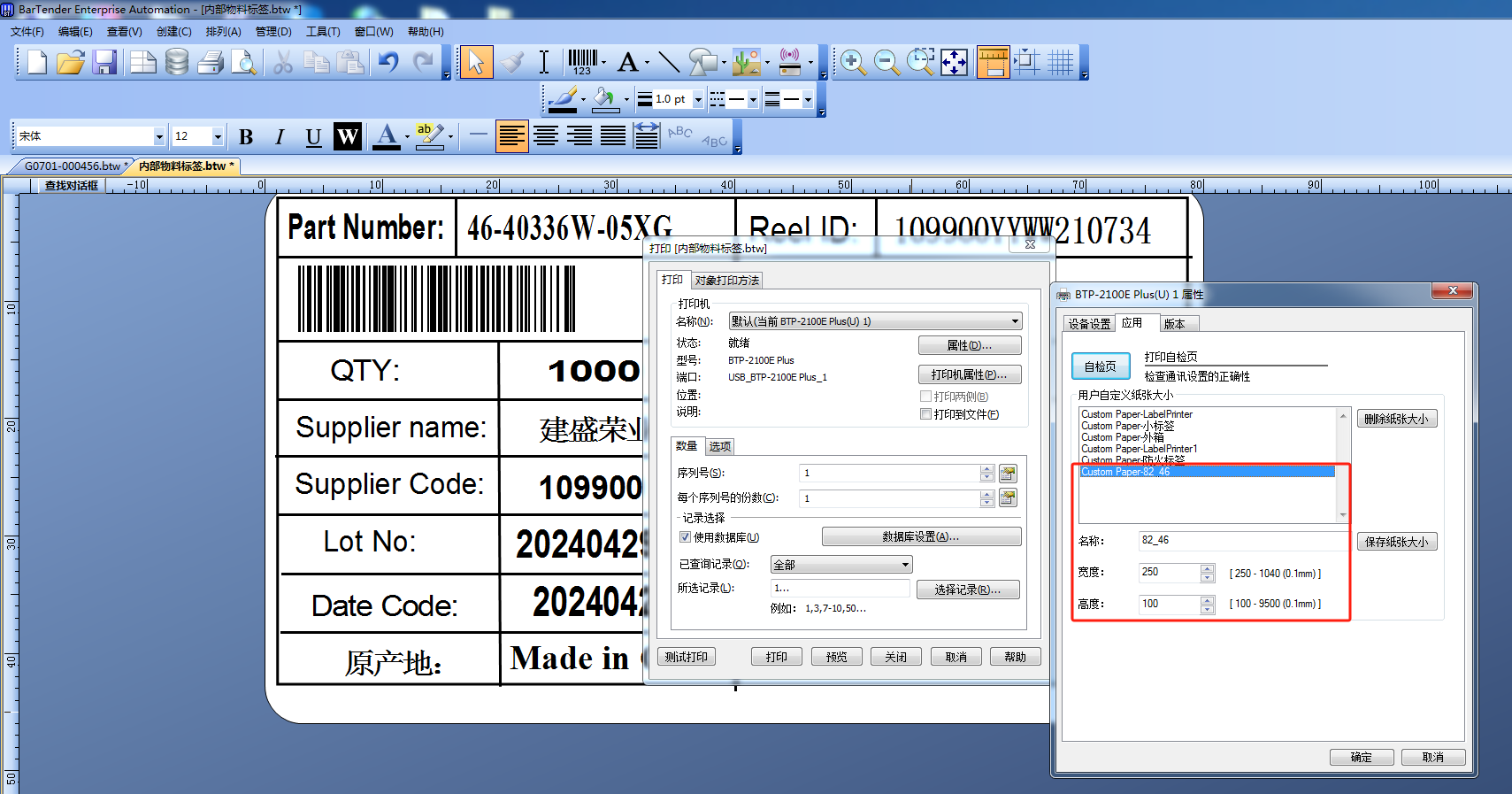Open the font size dropdown

click(218, 136)
